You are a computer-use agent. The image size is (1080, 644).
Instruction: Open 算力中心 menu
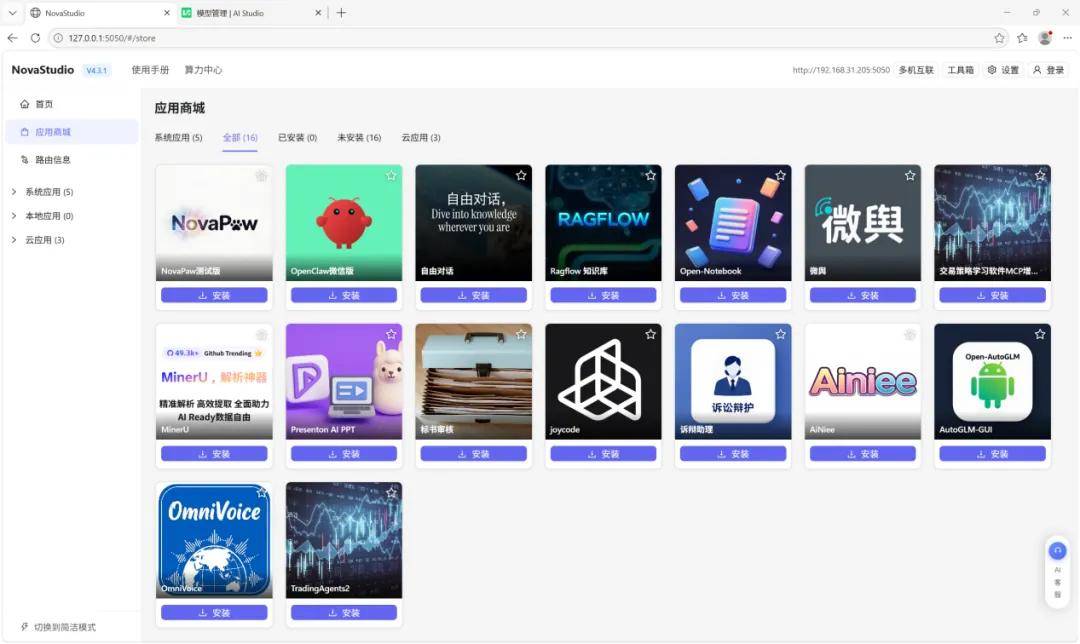[203, 70]
